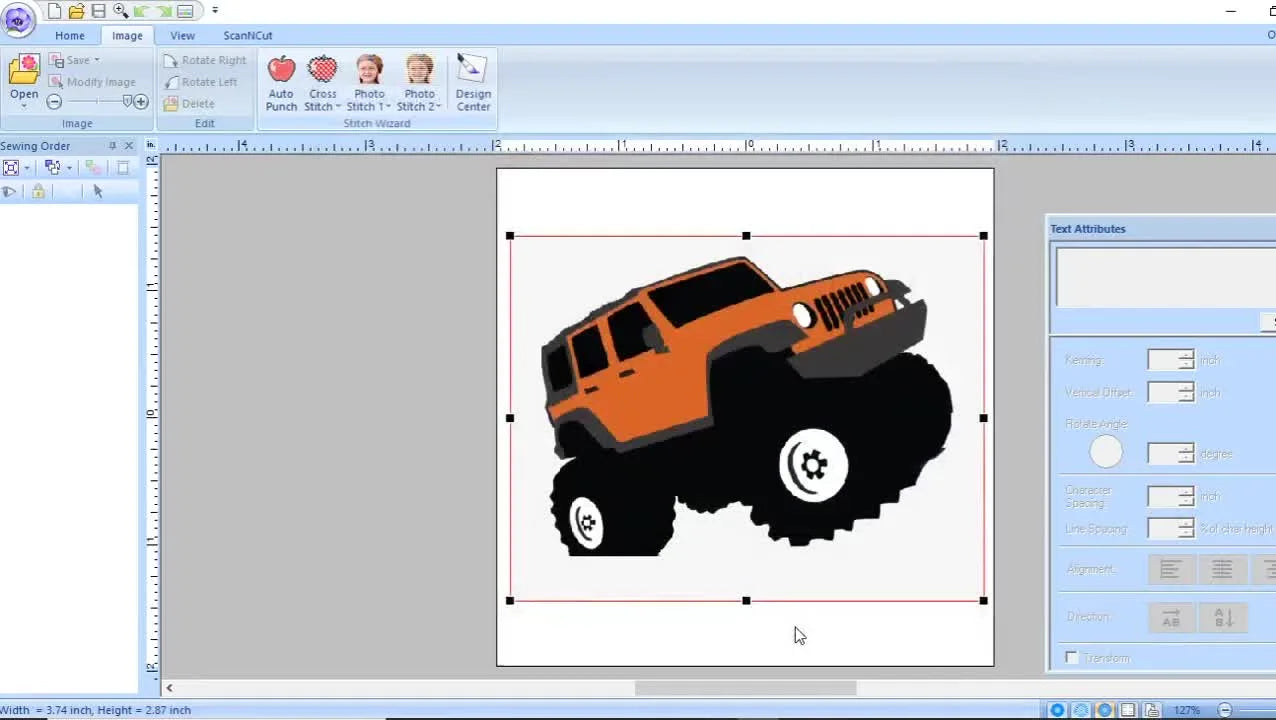Screen dimensions: 1276x720
Task: Launch the Auto Punch wizard
Action: [x=281, y=83]
